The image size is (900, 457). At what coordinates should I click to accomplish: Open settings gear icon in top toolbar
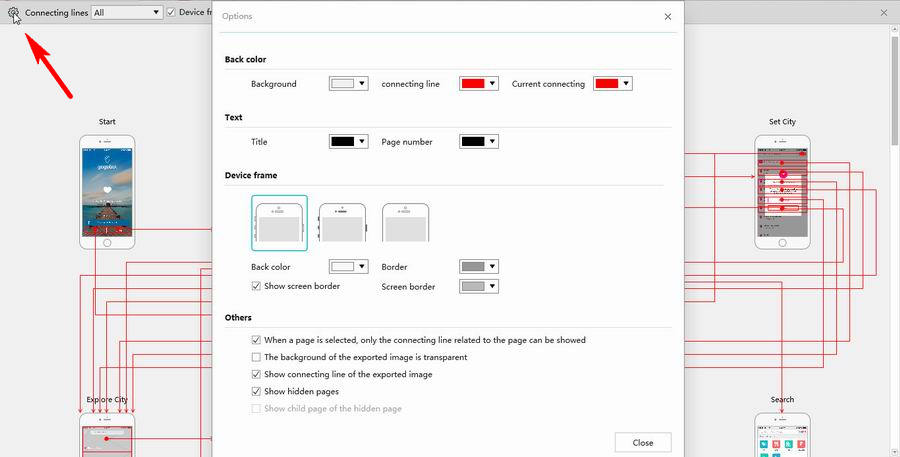tap(13, 13)
